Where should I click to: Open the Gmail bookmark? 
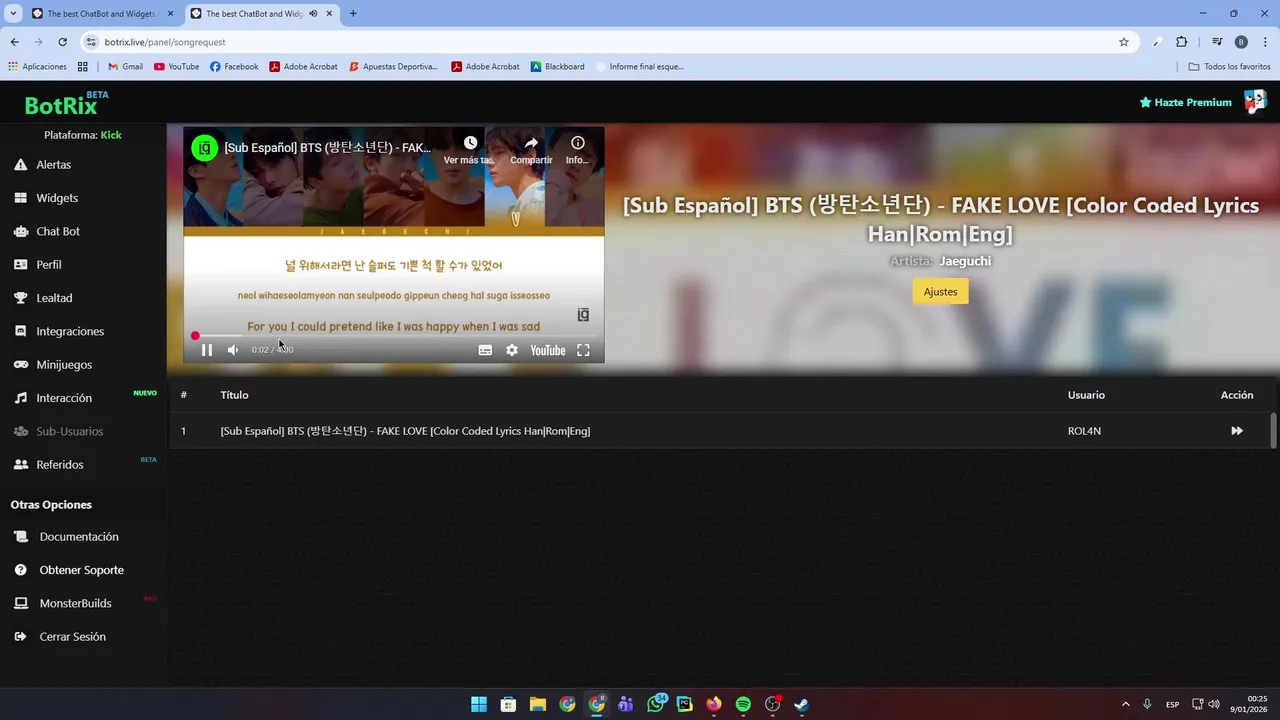125,66
